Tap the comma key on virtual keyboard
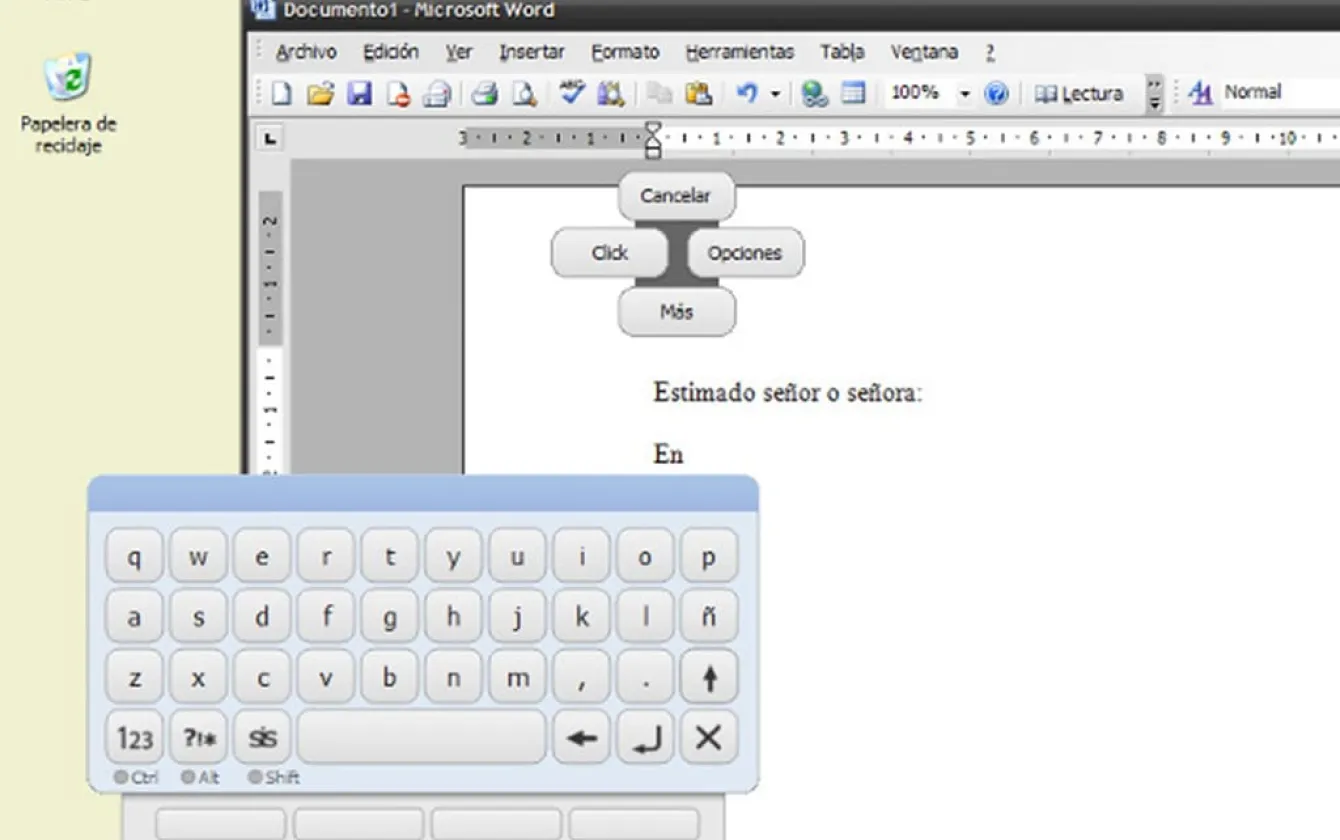 [x=581, y=677]
